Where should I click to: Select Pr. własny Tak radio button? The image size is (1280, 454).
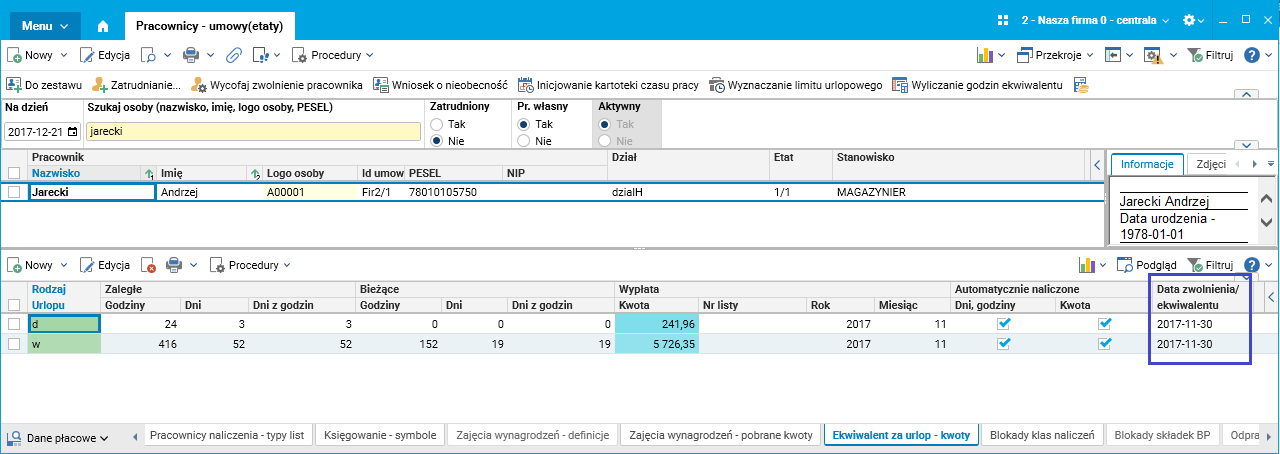[x=523, y=124]
